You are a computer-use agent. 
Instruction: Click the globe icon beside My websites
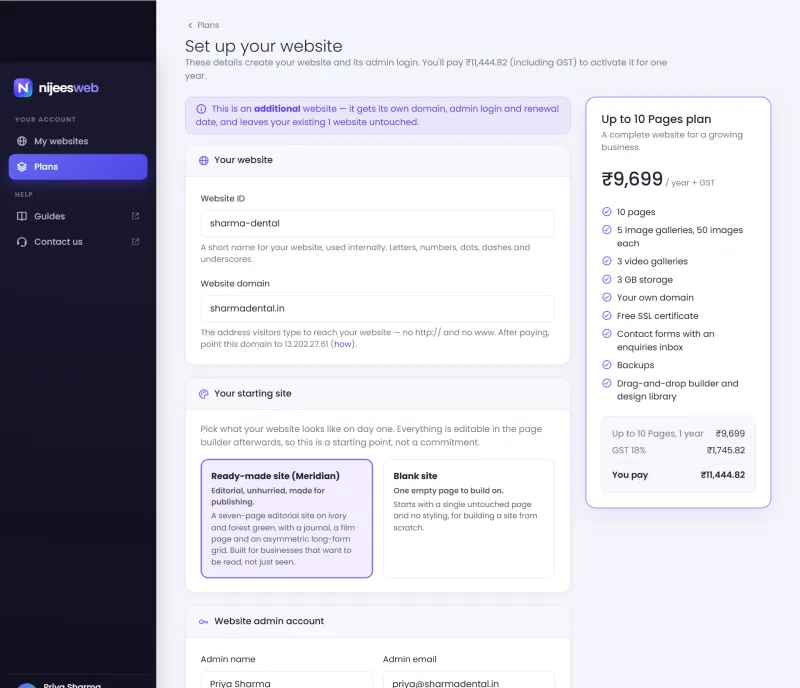22,141
